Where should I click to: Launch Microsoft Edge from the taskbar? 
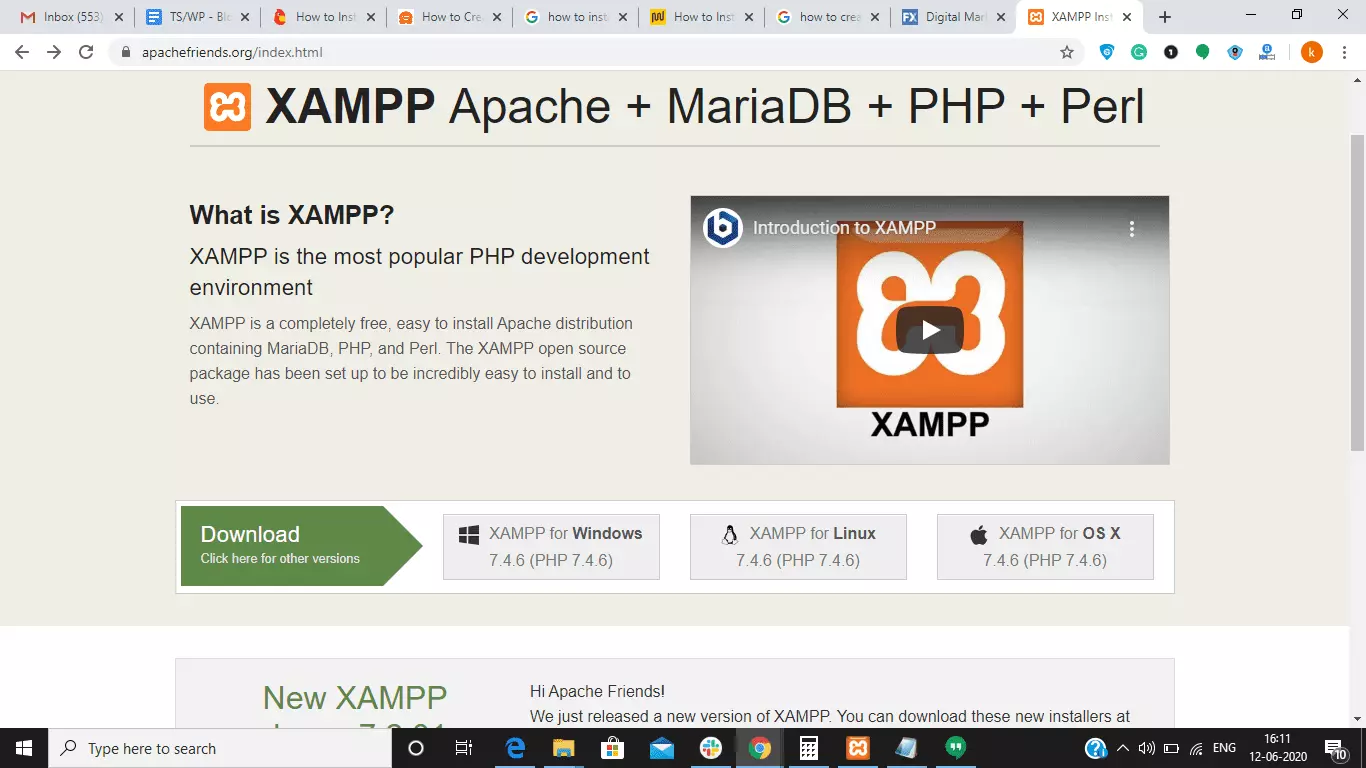[x=516, y=748]
